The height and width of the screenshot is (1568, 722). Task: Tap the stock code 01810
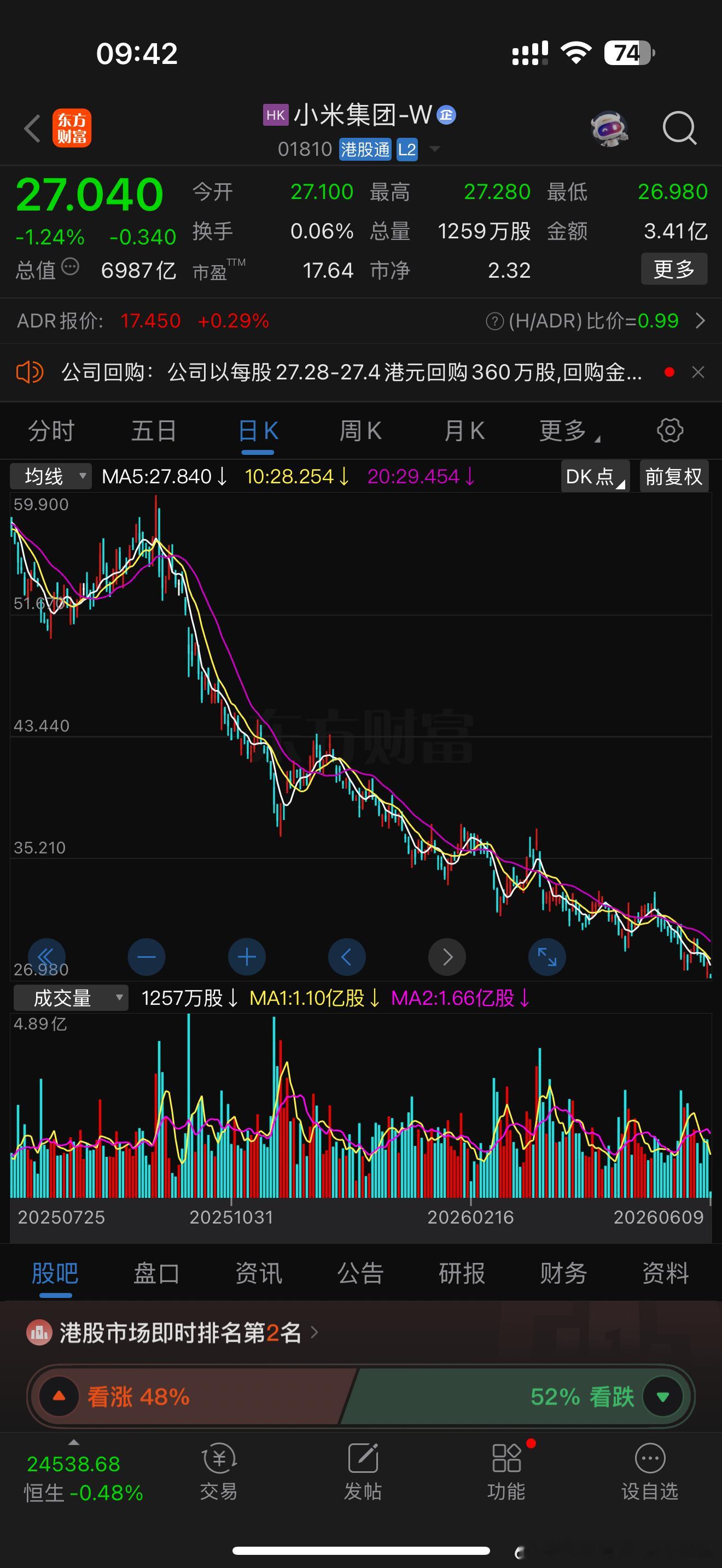304,149
